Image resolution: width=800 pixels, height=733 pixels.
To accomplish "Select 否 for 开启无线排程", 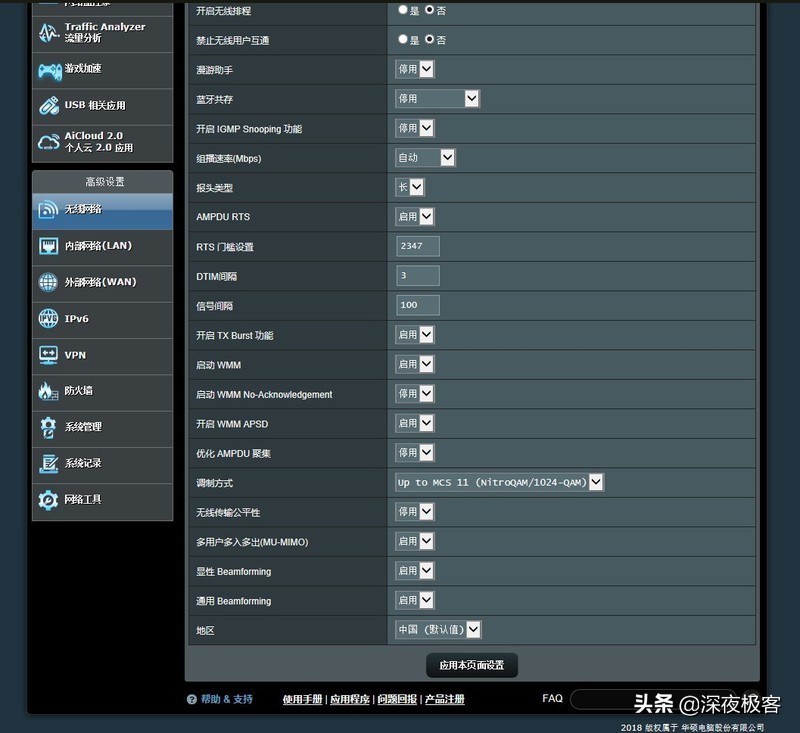I will tap(430, 10).
